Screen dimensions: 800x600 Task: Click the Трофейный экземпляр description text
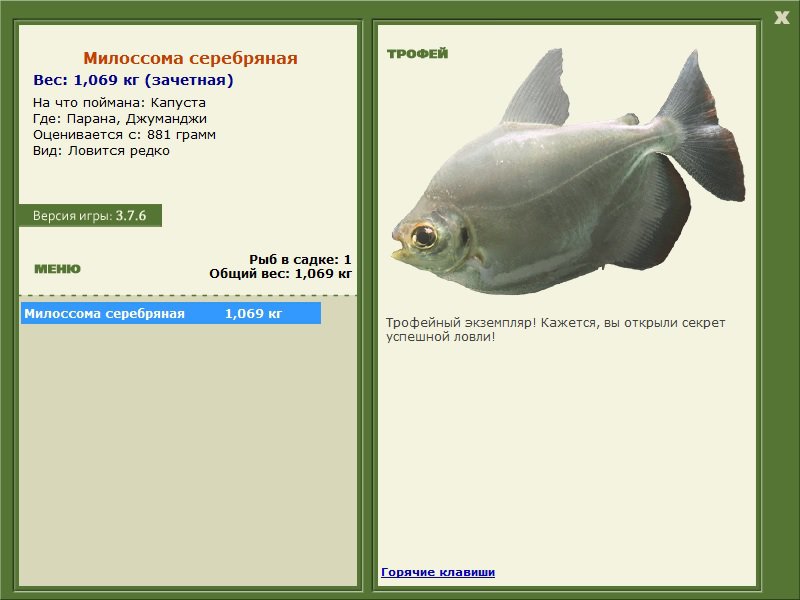pyautogui.click(x=556, y=330)
